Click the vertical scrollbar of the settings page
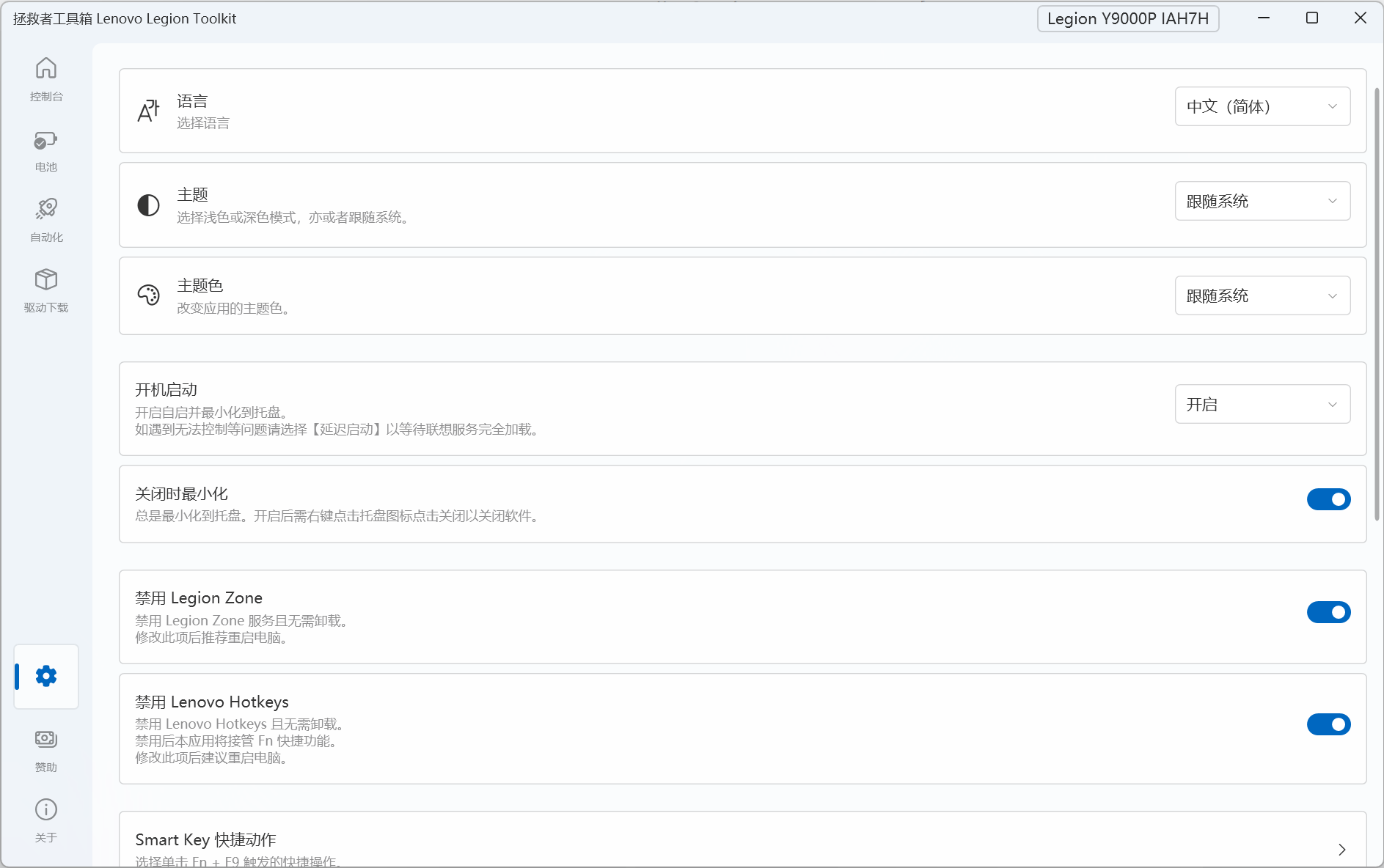 pyautogui.click(x=1377, y=304)
